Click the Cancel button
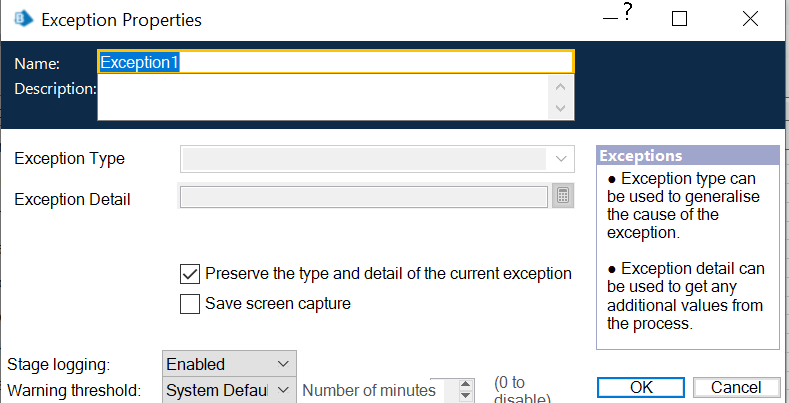The width and height of the screenshot is (789, 403). (x=736, y=388)
